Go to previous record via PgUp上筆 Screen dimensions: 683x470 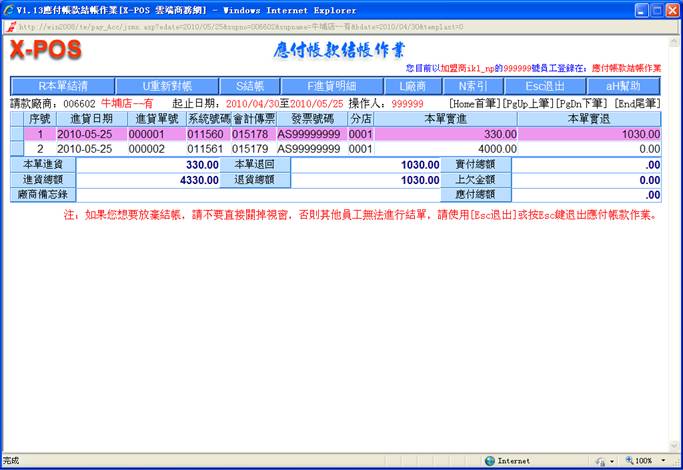coord(525,103)
